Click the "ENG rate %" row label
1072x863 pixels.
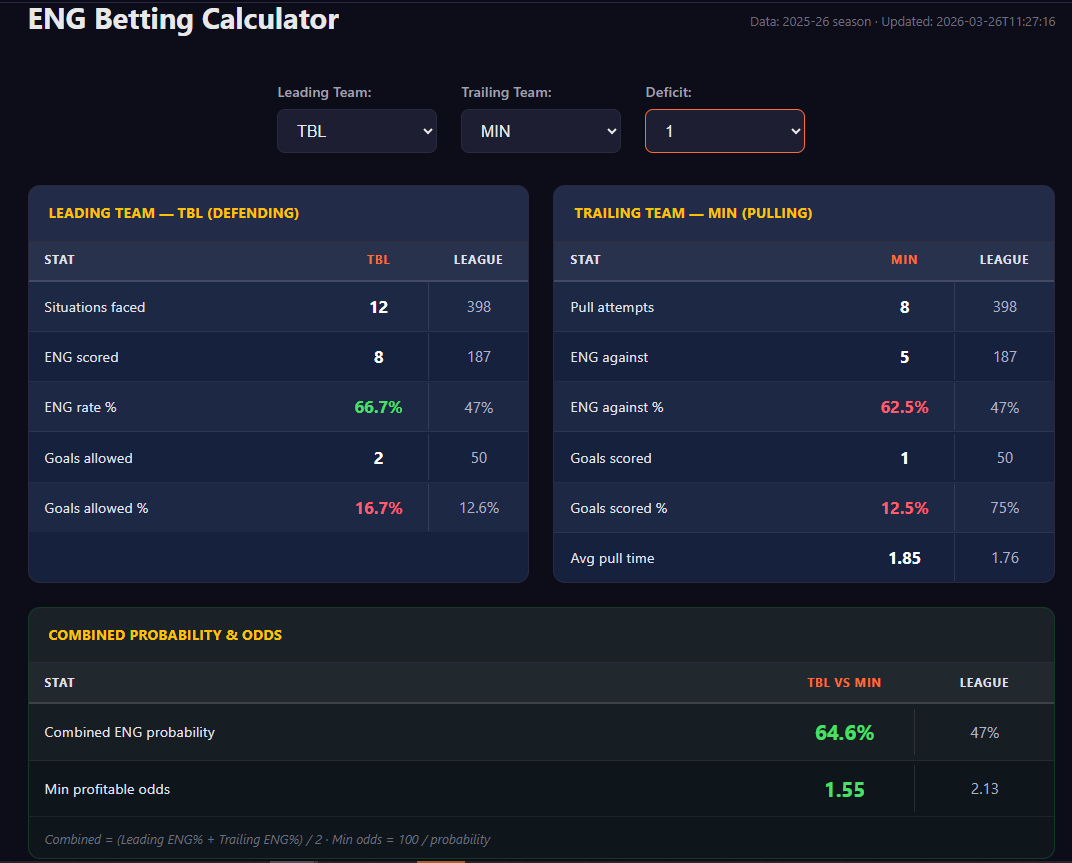(x=80, y=408)
